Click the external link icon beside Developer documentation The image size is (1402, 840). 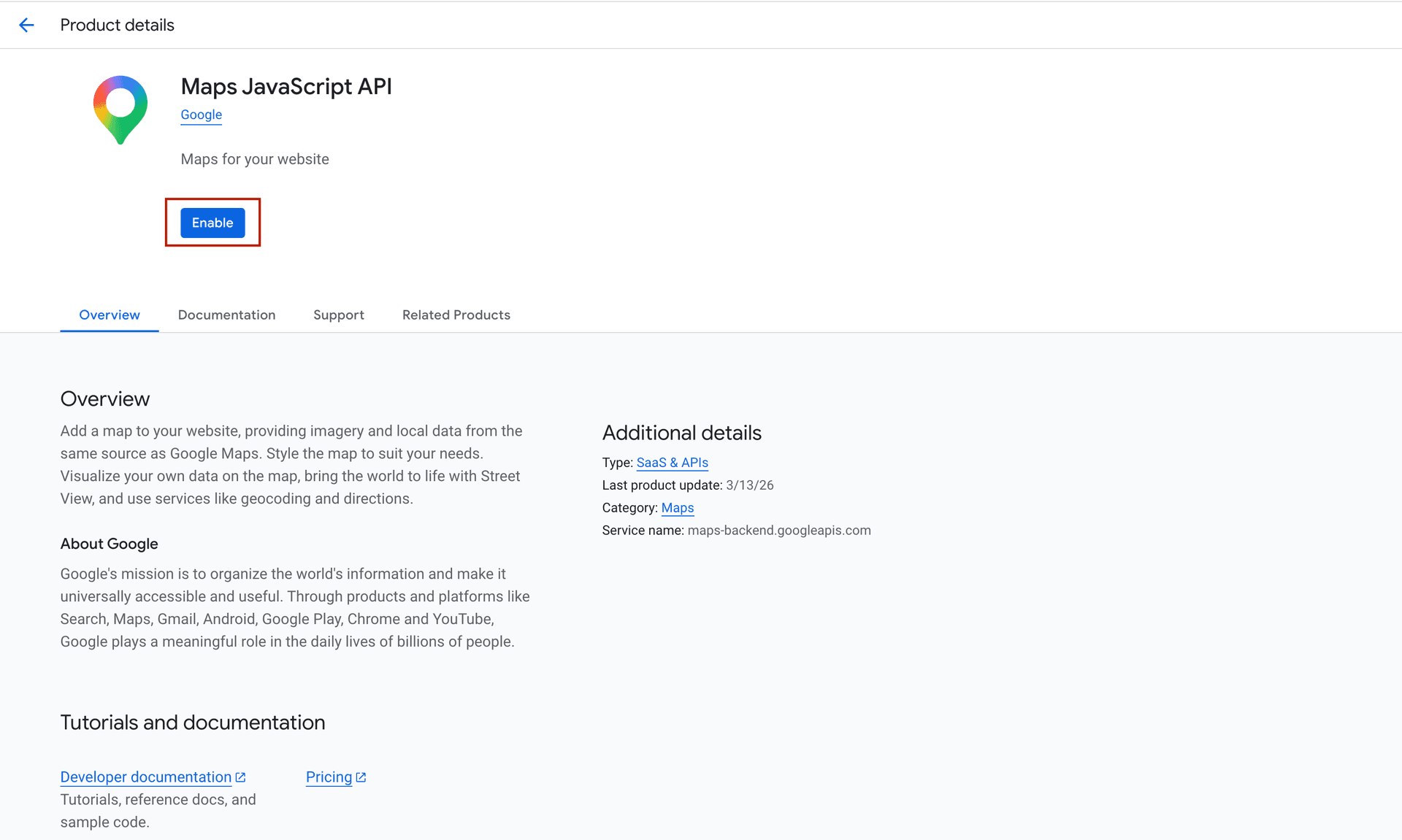pyautogui.click(x=240, y=777)
